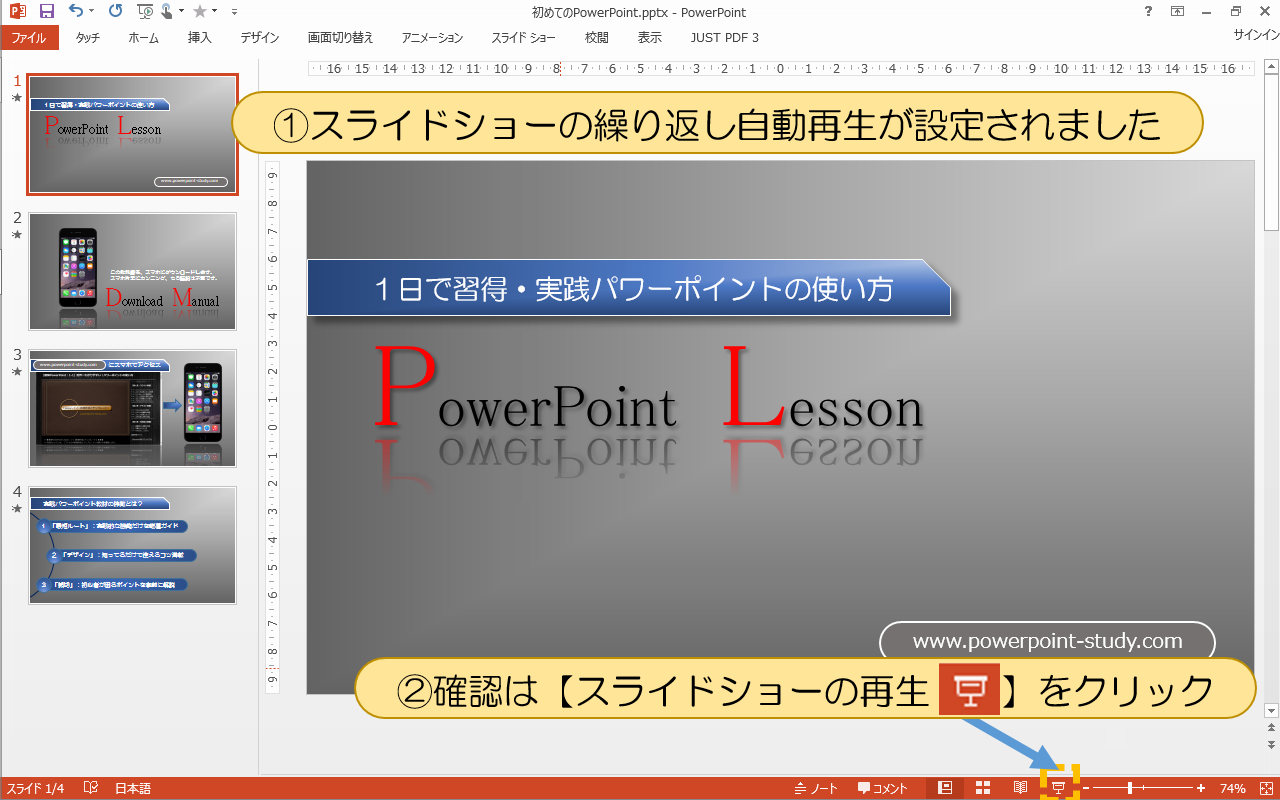Start slideshow from beginning in quick access toolbar

click(x=145, y=12)
